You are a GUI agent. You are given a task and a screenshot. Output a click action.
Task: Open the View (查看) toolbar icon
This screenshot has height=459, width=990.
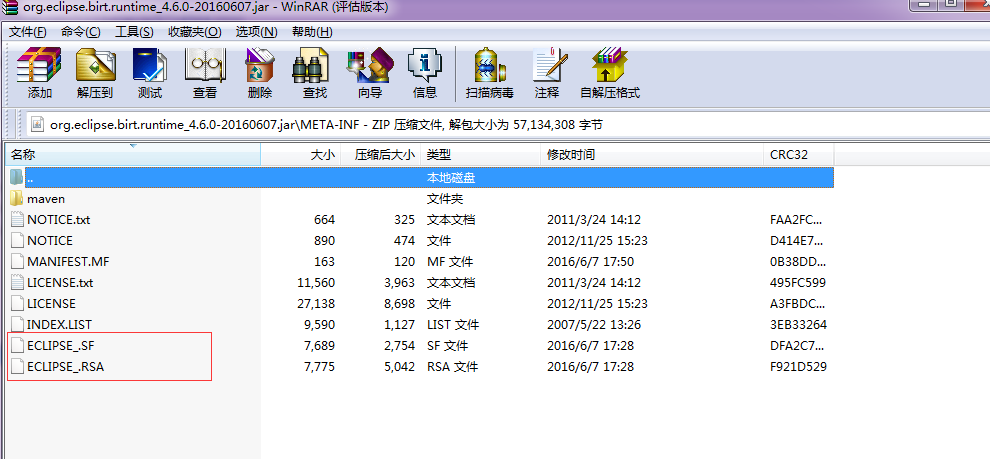pyautogui.click(x=205, y=66)
